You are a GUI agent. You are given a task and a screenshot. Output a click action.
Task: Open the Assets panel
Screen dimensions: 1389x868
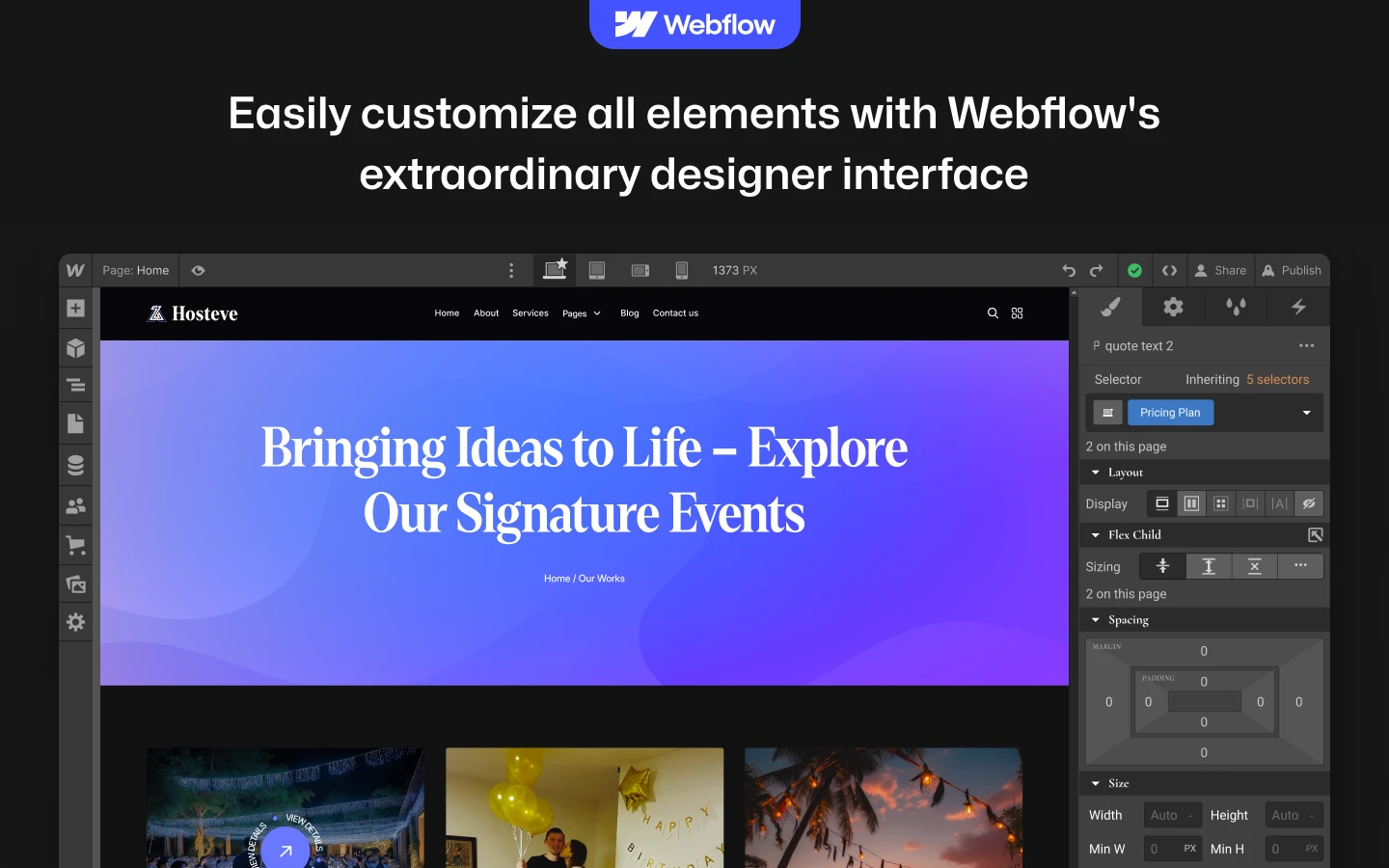click(x=76, y=583)
